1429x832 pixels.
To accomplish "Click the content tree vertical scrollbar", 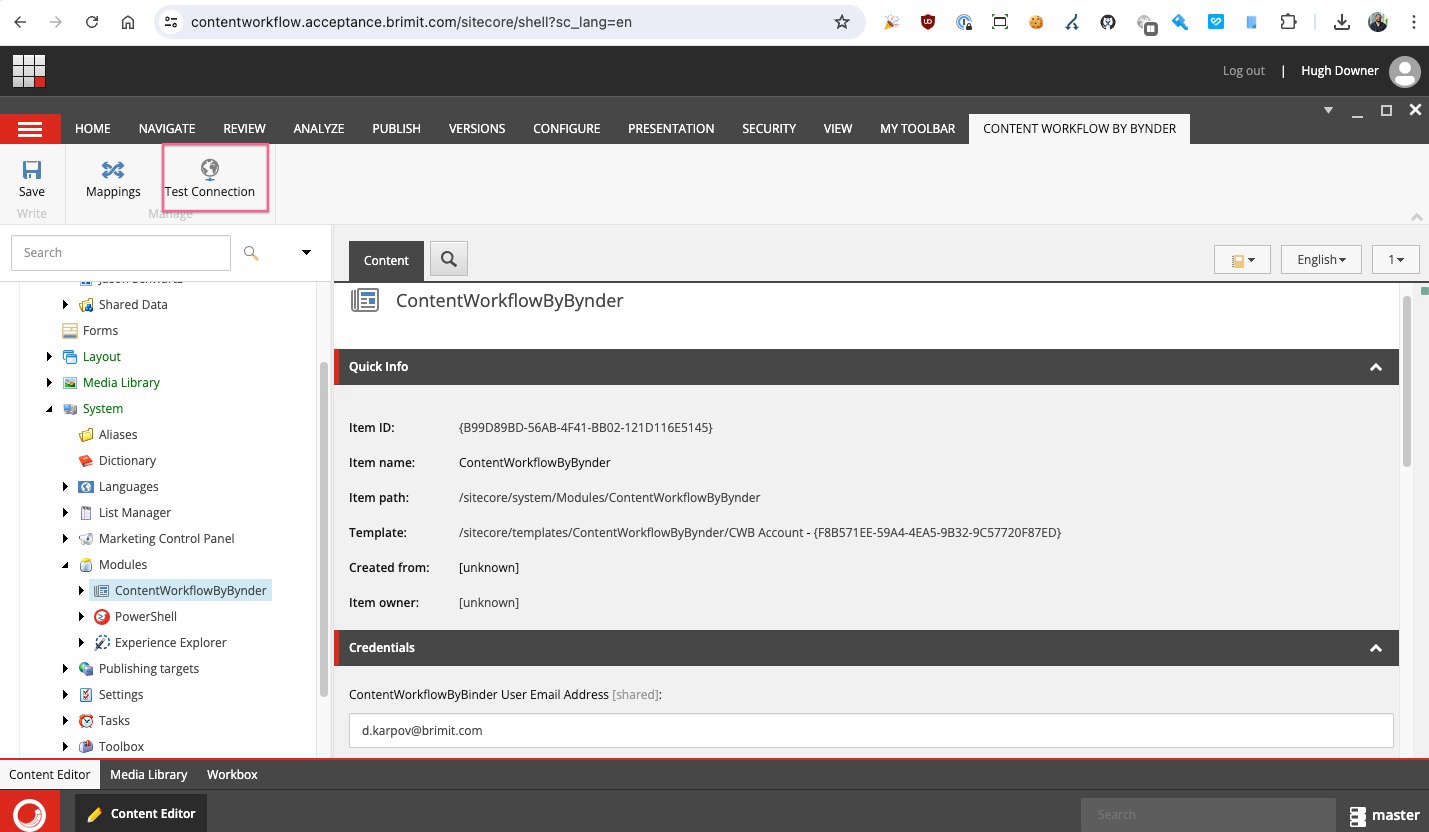I will [323, 530].
